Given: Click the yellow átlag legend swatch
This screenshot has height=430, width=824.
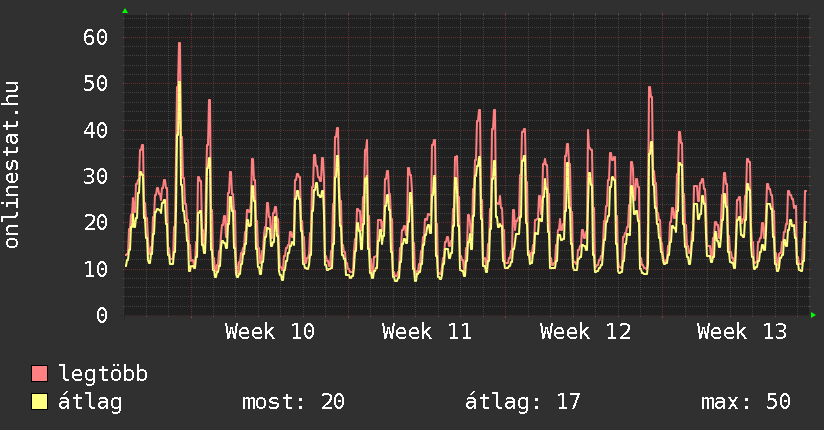Looking at the screenshot, I should (x=40, y=402).
